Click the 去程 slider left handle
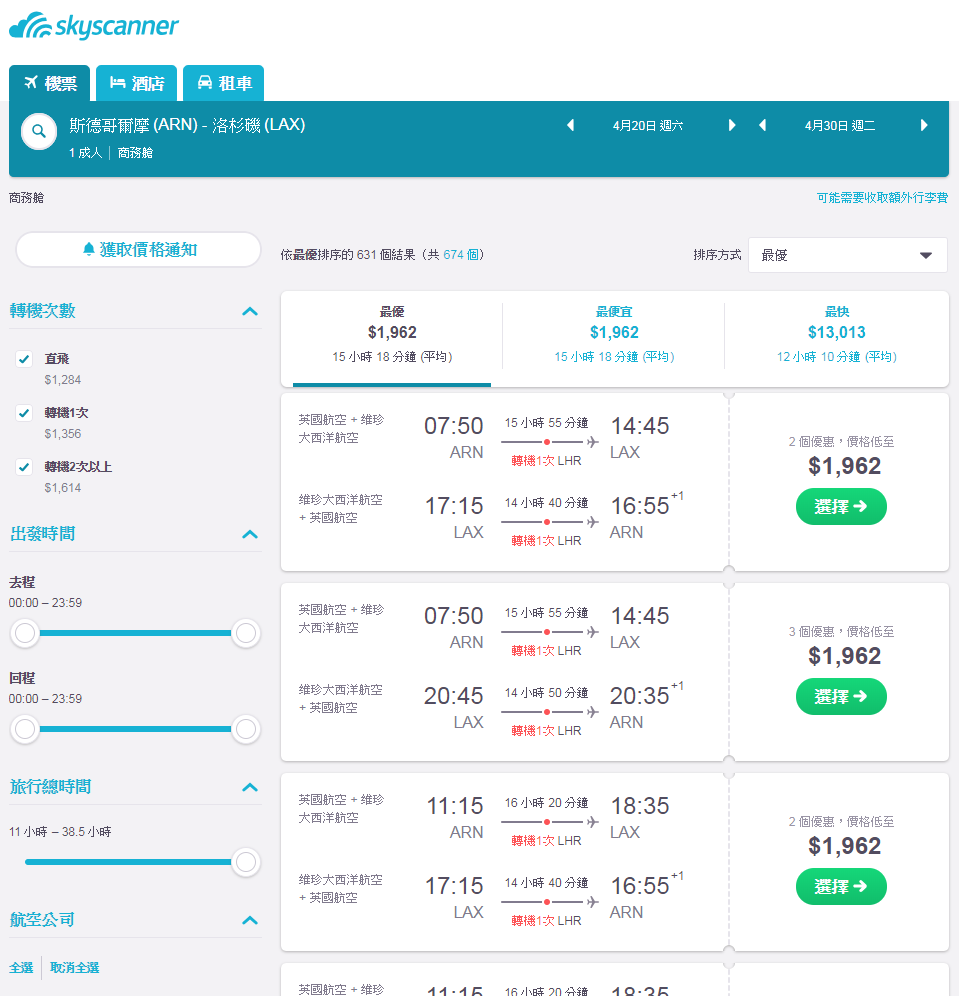Image resolution: width=959 pixels, height=996 pixels. tap(25, 633)
